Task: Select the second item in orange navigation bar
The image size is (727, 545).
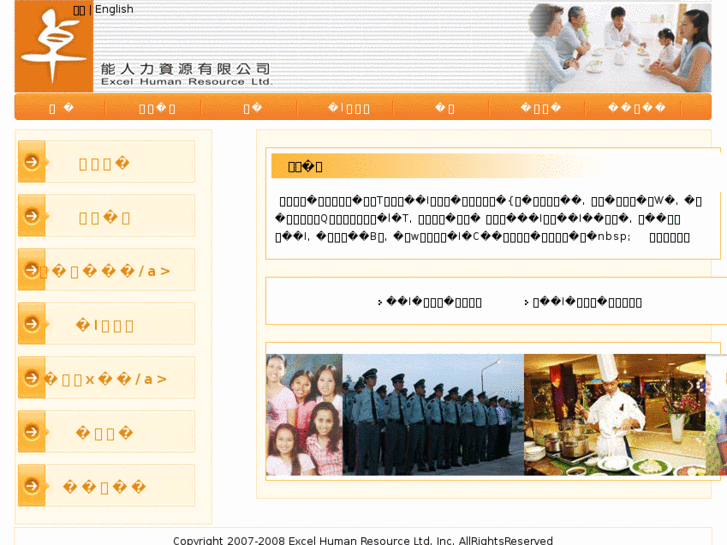Action: coord(157,109)
